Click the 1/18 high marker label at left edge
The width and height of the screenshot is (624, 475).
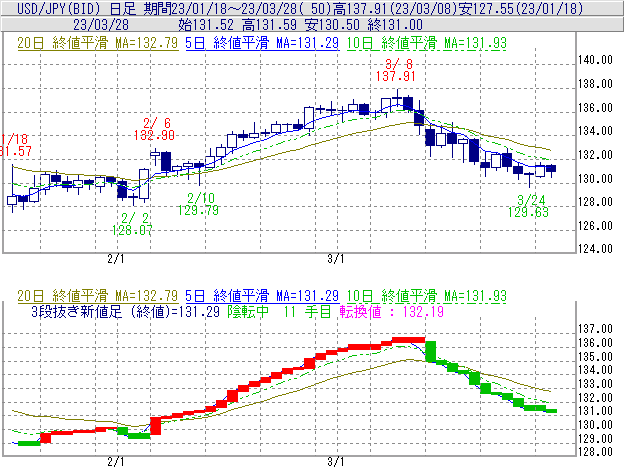click(15, 145)
